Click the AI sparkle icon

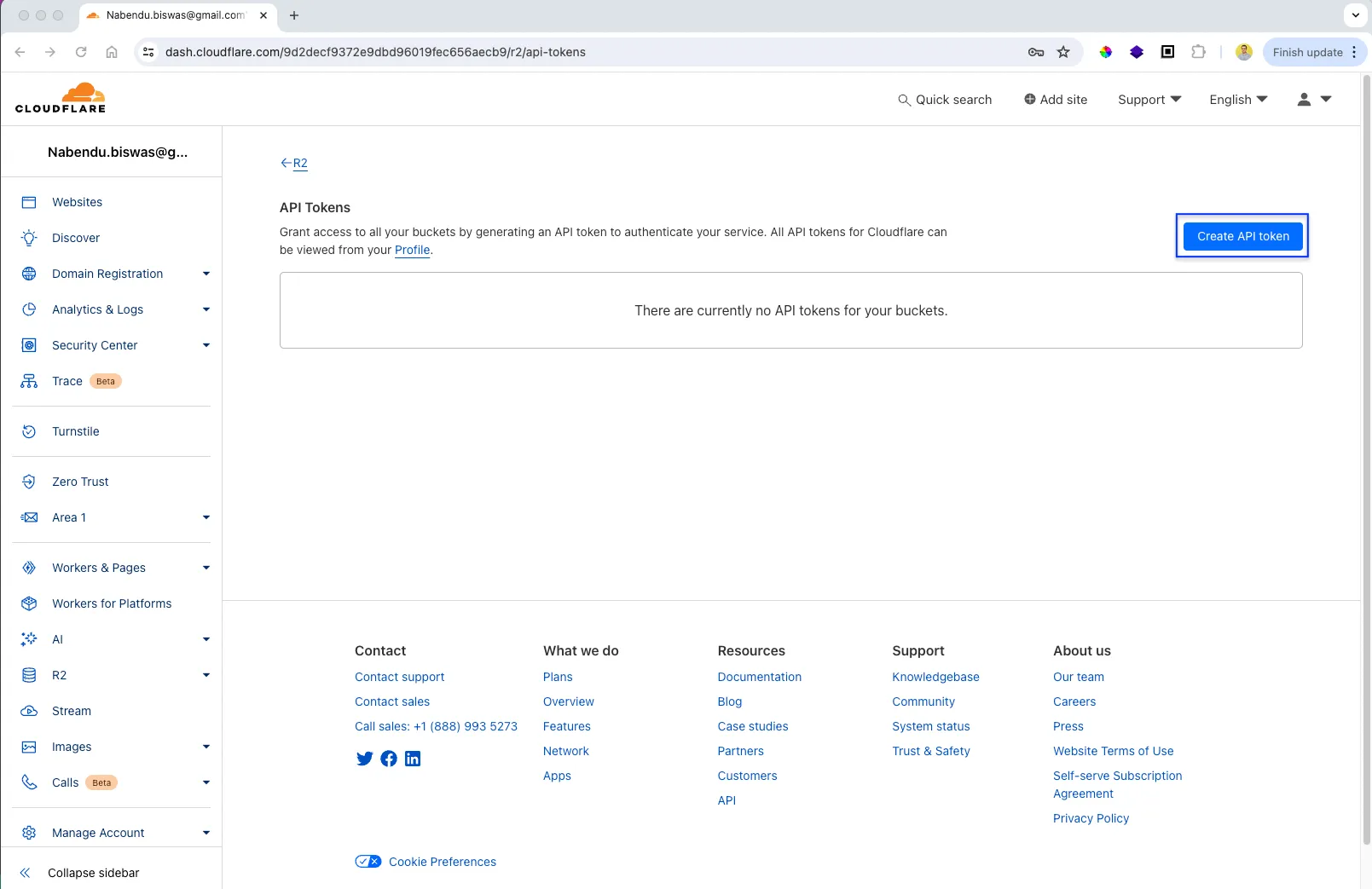[29, 639]
